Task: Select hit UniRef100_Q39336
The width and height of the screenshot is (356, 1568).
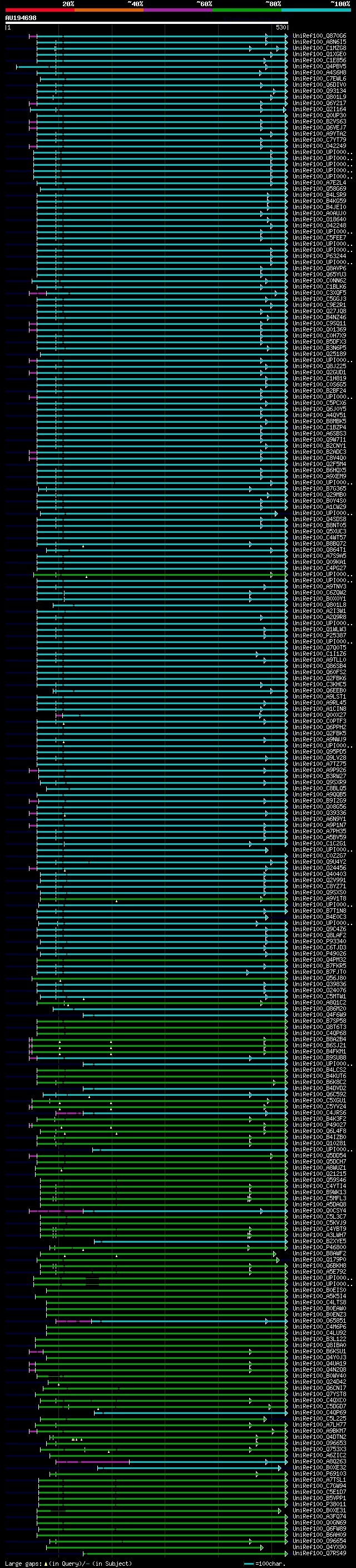Action: 319,813
